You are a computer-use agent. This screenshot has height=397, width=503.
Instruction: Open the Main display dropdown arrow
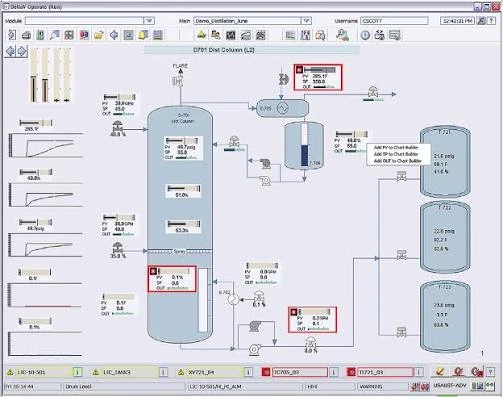pos(306,21)
